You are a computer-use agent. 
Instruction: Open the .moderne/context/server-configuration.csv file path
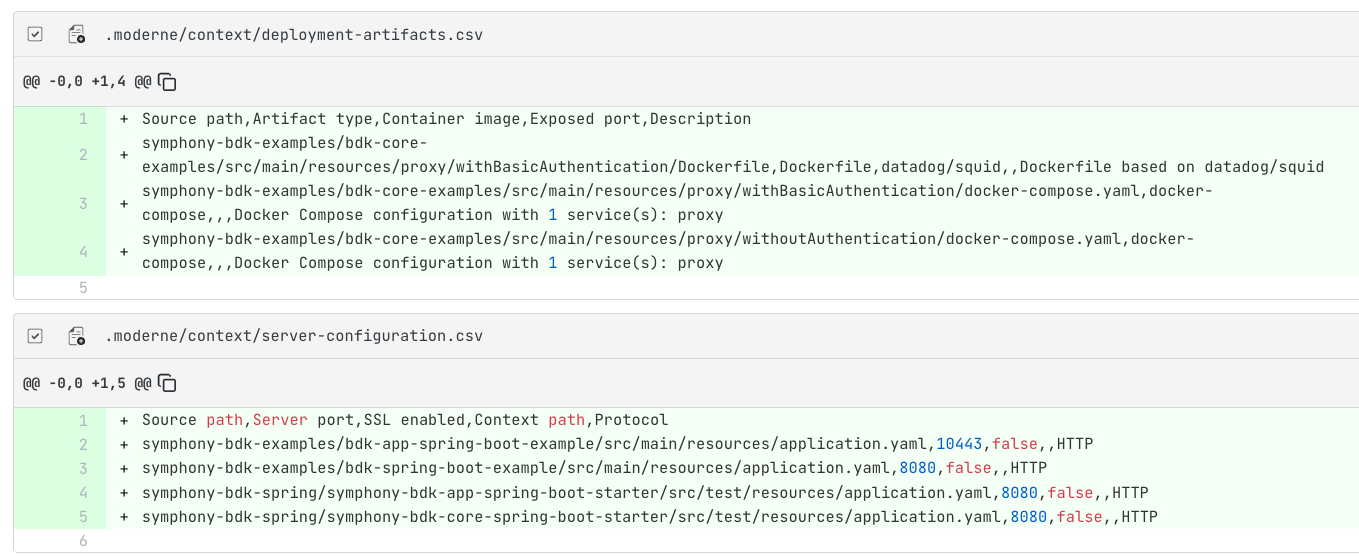click(x=294, y=336)
